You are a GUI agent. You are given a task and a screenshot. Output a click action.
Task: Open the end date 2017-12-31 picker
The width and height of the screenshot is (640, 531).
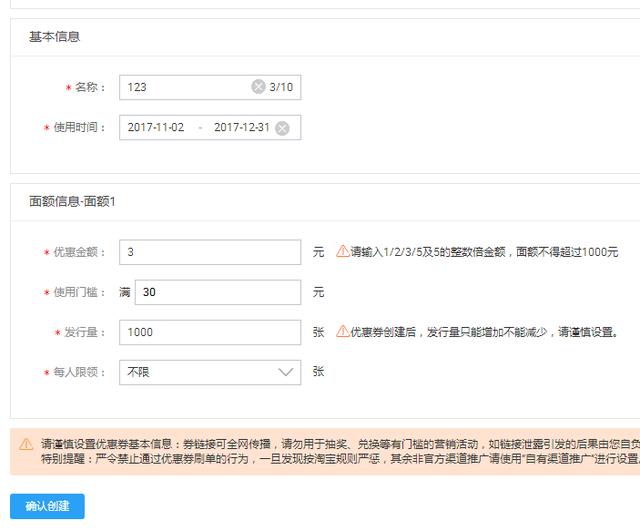click(242, 127)
